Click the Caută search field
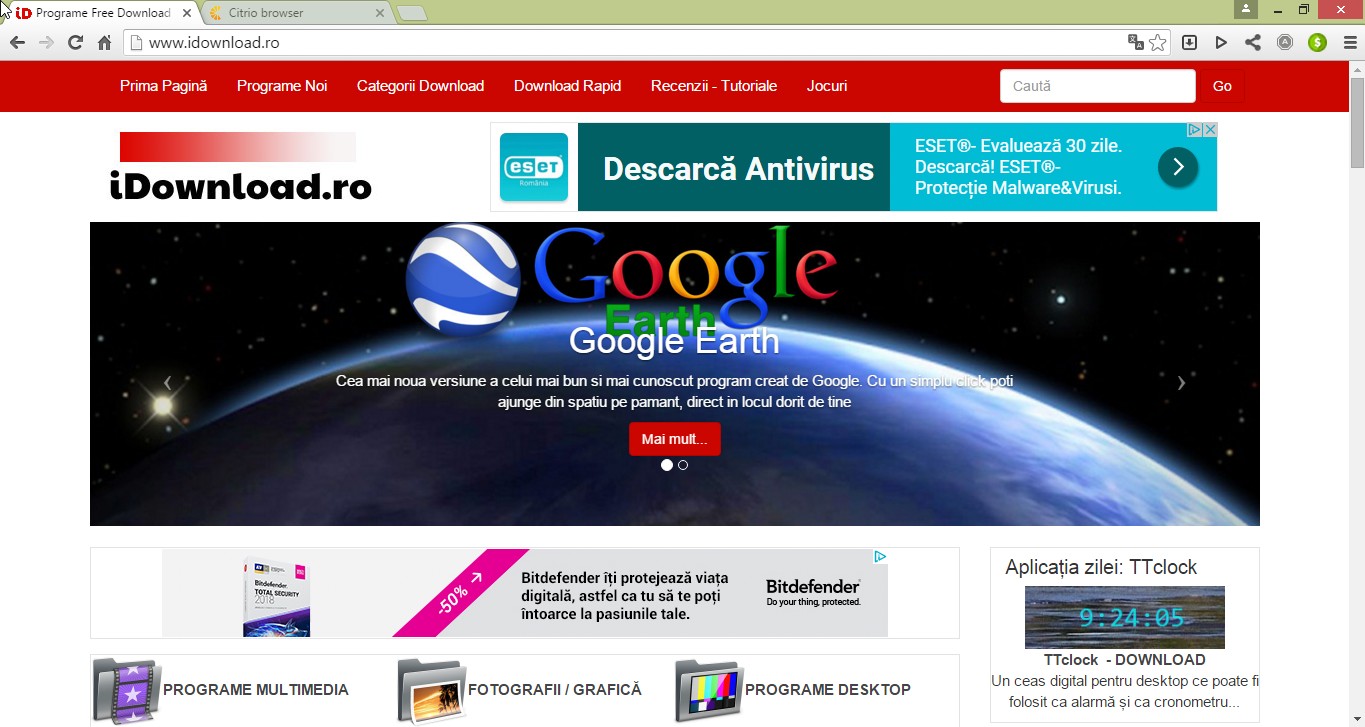 1097,86
